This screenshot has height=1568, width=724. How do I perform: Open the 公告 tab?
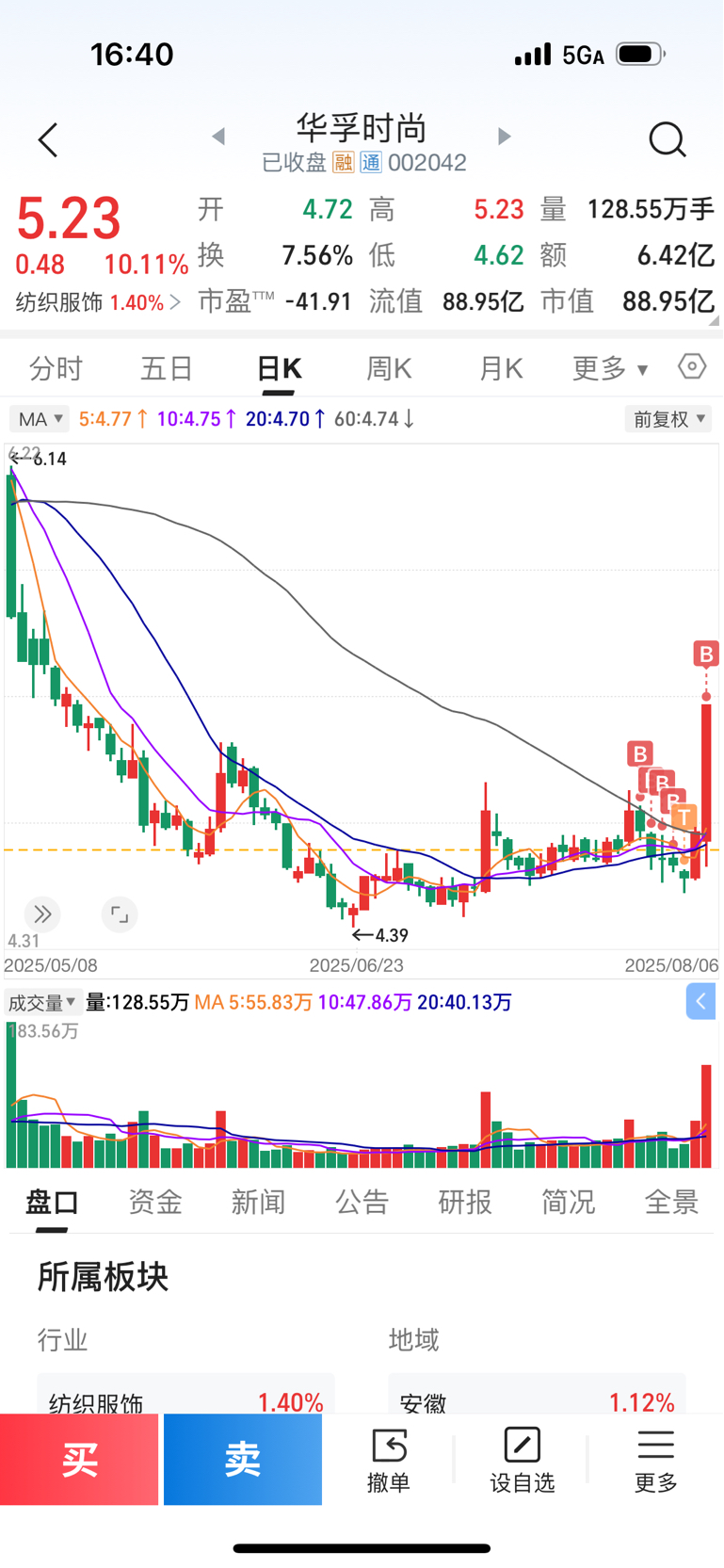362,1202
